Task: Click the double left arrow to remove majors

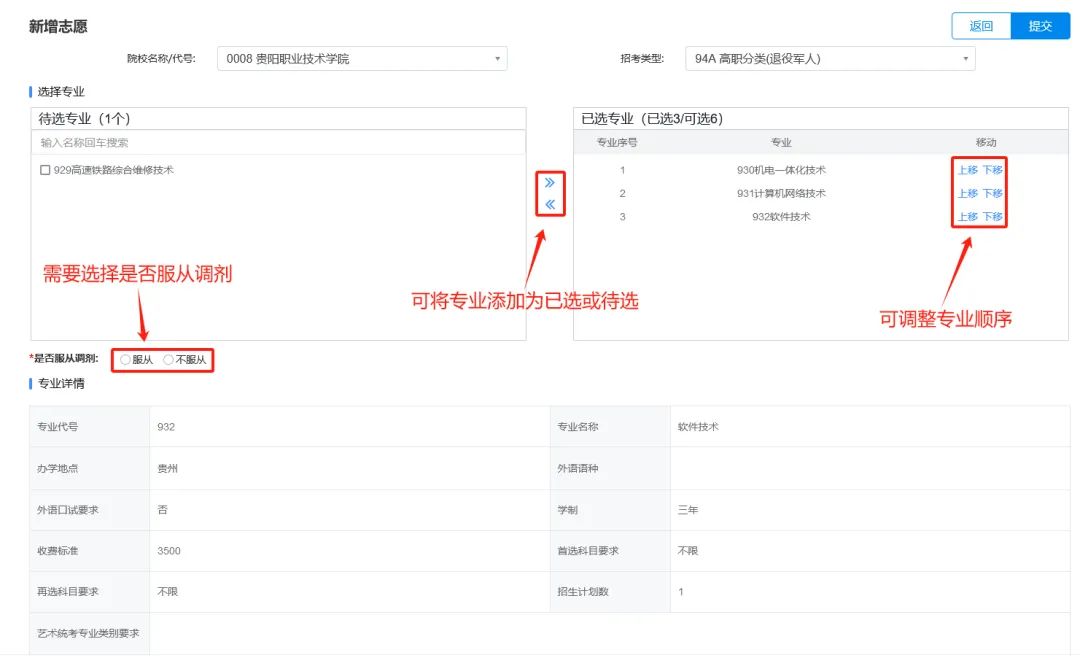Action: 549,205
